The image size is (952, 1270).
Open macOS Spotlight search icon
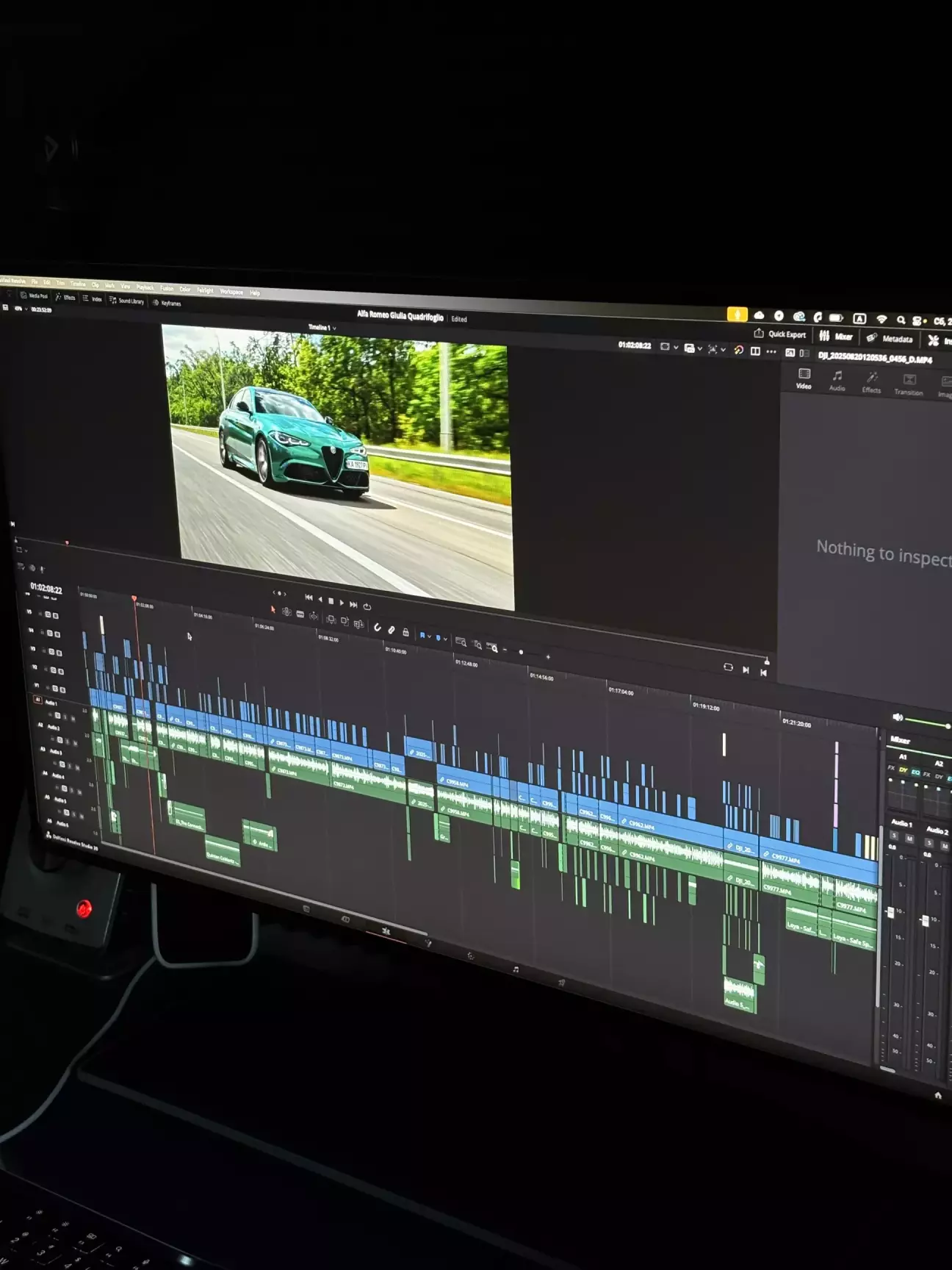click(x=901, y=320)
